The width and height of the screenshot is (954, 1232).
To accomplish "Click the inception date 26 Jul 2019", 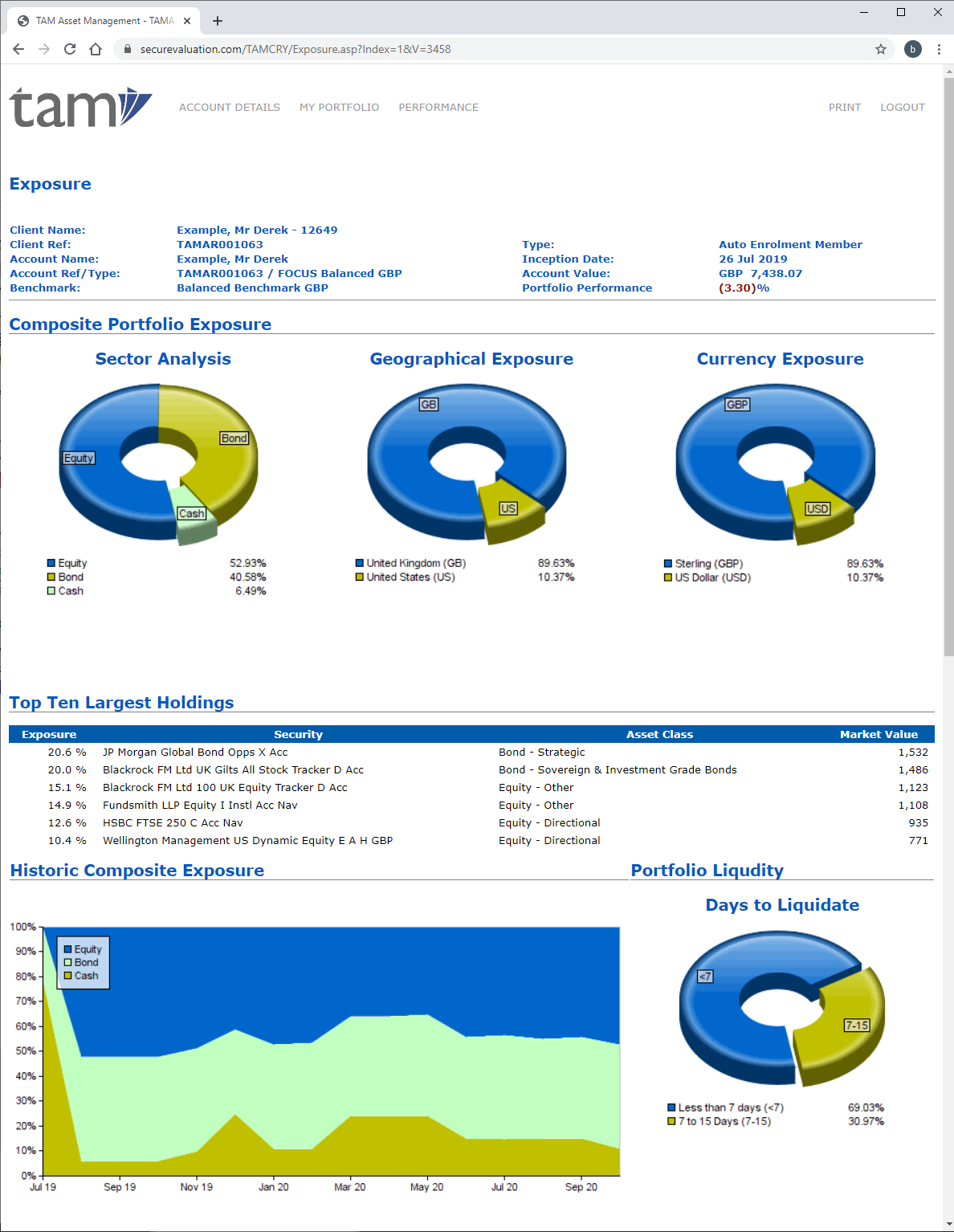I will [x=753, y=259].
